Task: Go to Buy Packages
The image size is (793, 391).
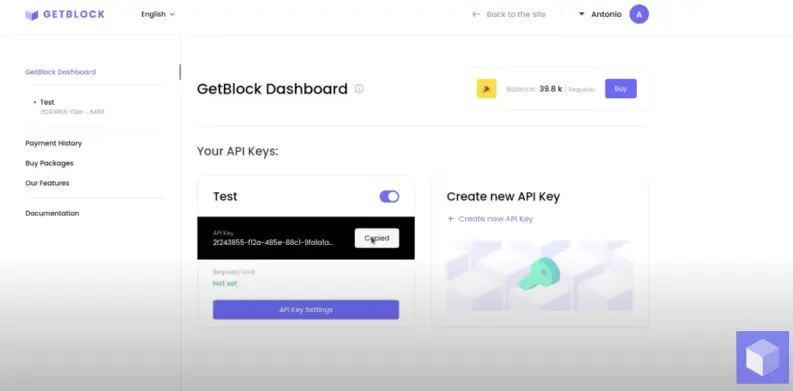Action: click(x=50, y=163)
